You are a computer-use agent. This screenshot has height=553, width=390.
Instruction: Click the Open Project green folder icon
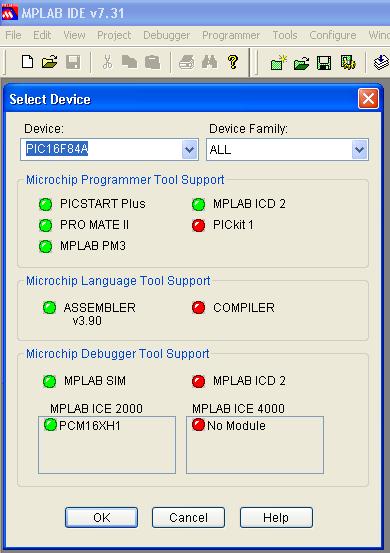301,63
